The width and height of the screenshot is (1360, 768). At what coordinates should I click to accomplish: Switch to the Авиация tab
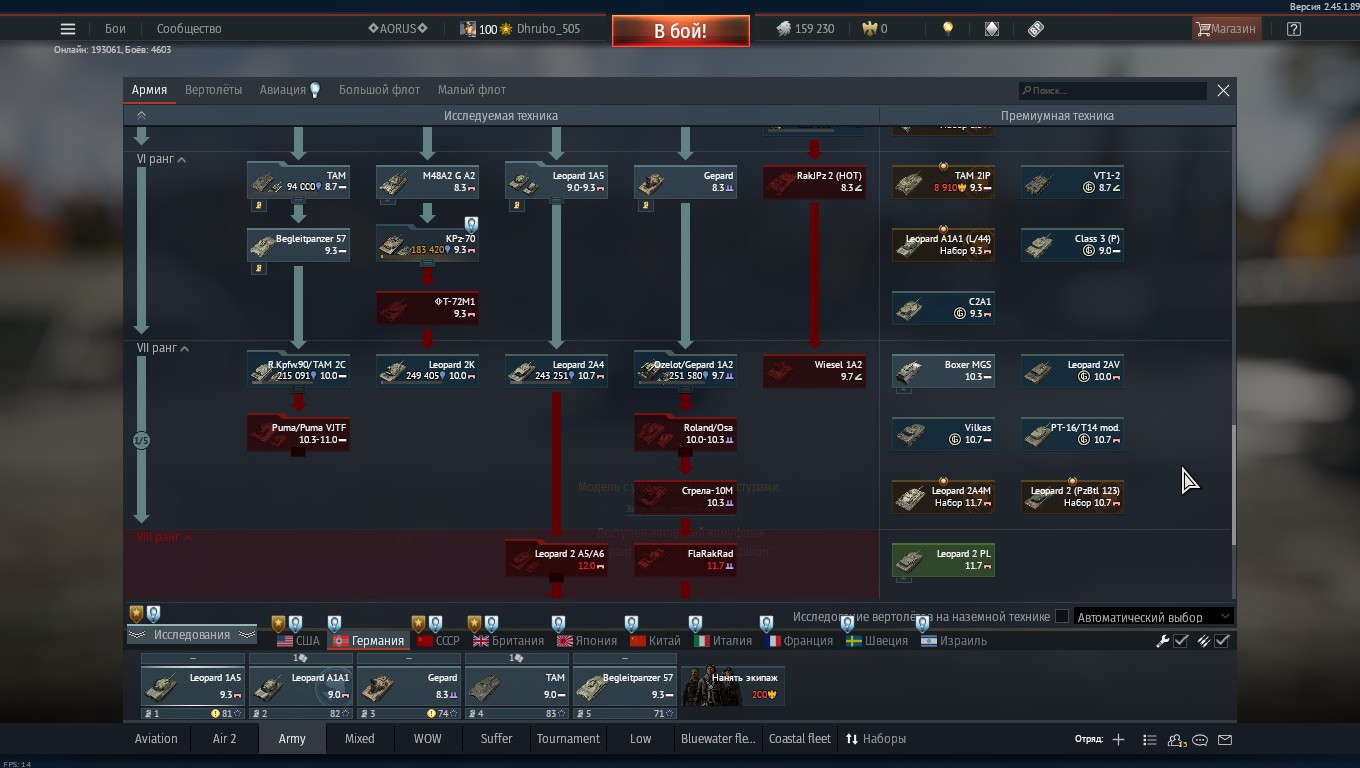pyautogui.click(x=283, y=90)
